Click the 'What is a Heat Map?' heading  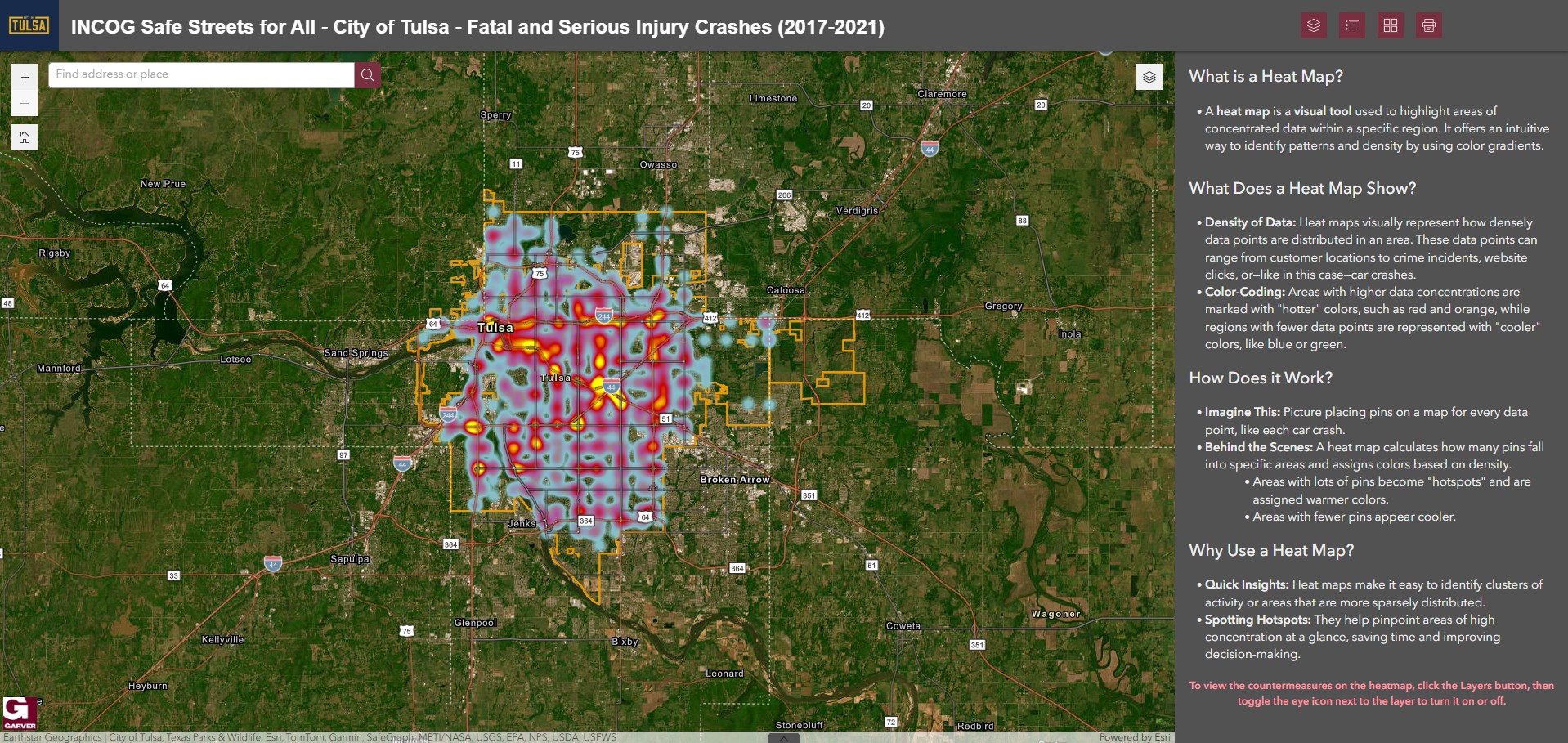point(1266,77)
